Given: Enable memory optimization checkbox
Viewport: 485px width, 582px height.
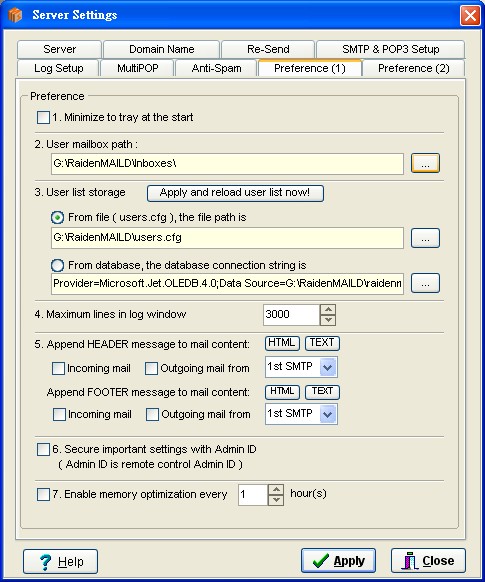Looking at the screenshot, I should [x=43, y=494].
